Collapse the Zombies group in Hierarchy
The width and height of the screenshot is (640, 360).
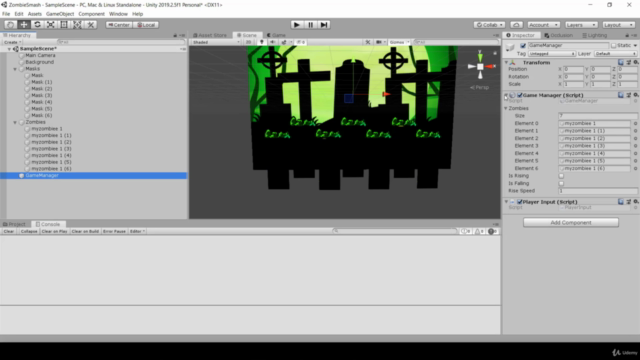point(15,122)
